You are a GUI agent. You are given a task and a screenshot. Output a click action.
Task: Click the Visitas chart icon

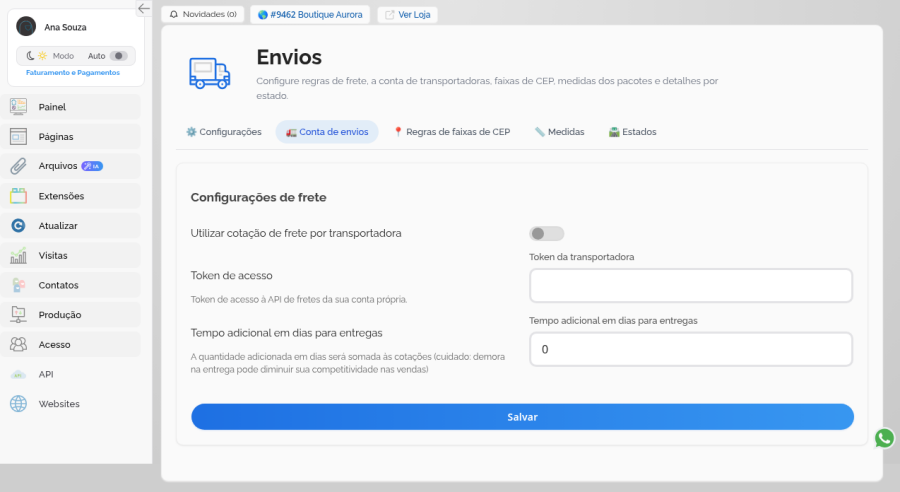[x=18, y=255]
